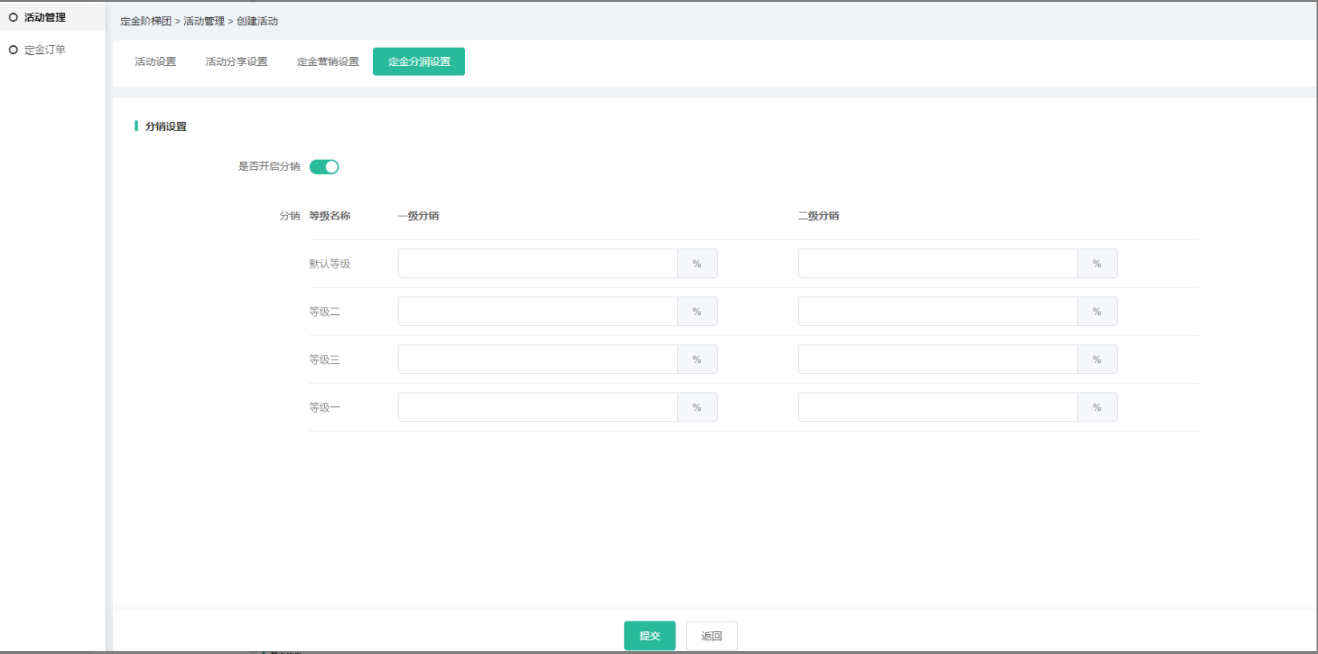Select 等级一 二级分销 input box
Viewport: 1318px width, 654px height.
(x=937, y=408)
